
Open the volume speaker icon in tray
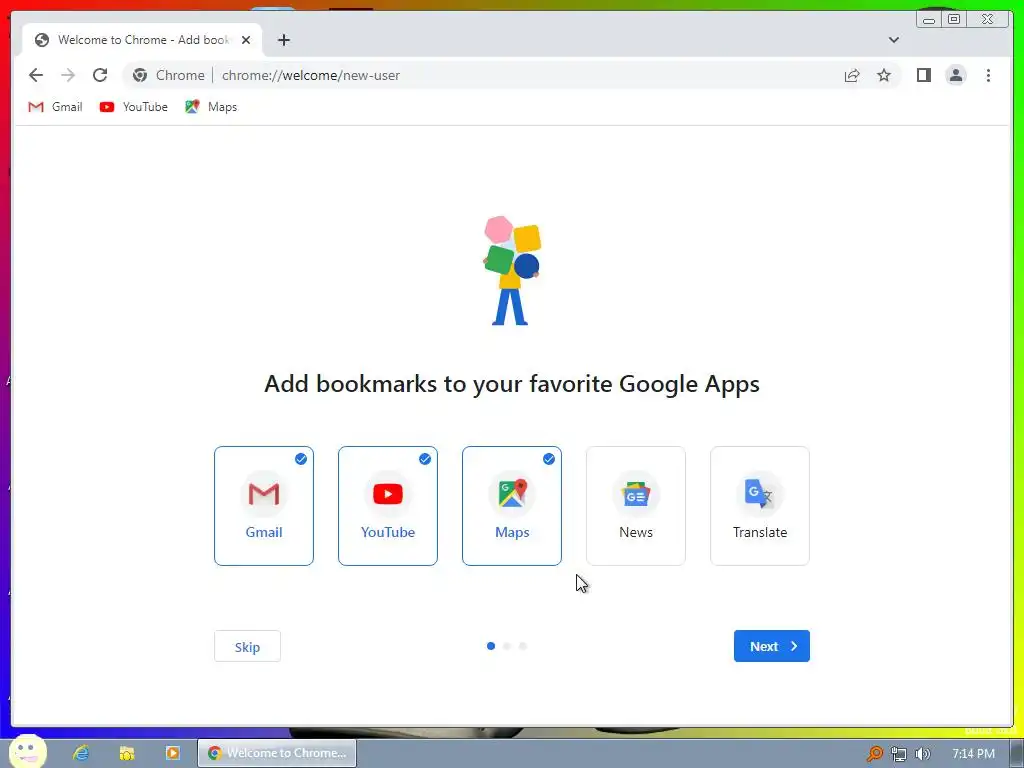[x=922, y=754]
